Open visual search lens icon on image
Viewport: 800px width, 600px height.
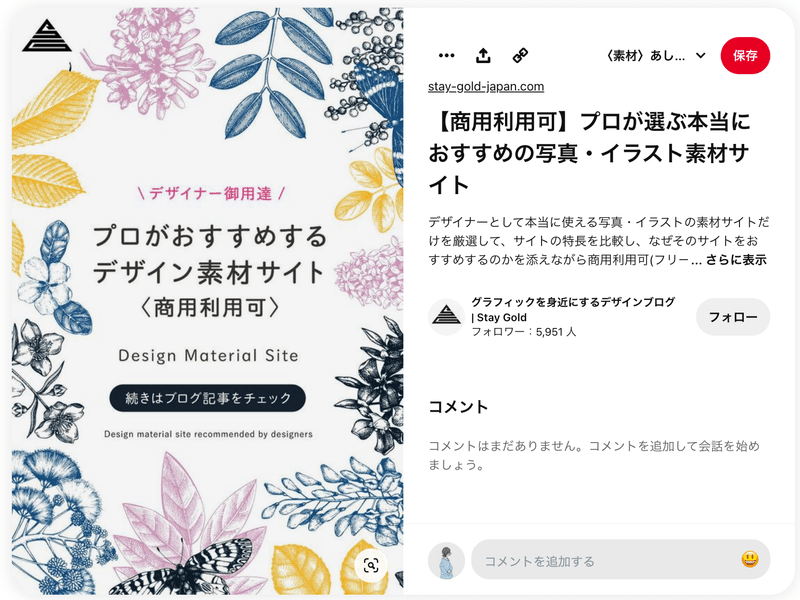pos(371,565)
